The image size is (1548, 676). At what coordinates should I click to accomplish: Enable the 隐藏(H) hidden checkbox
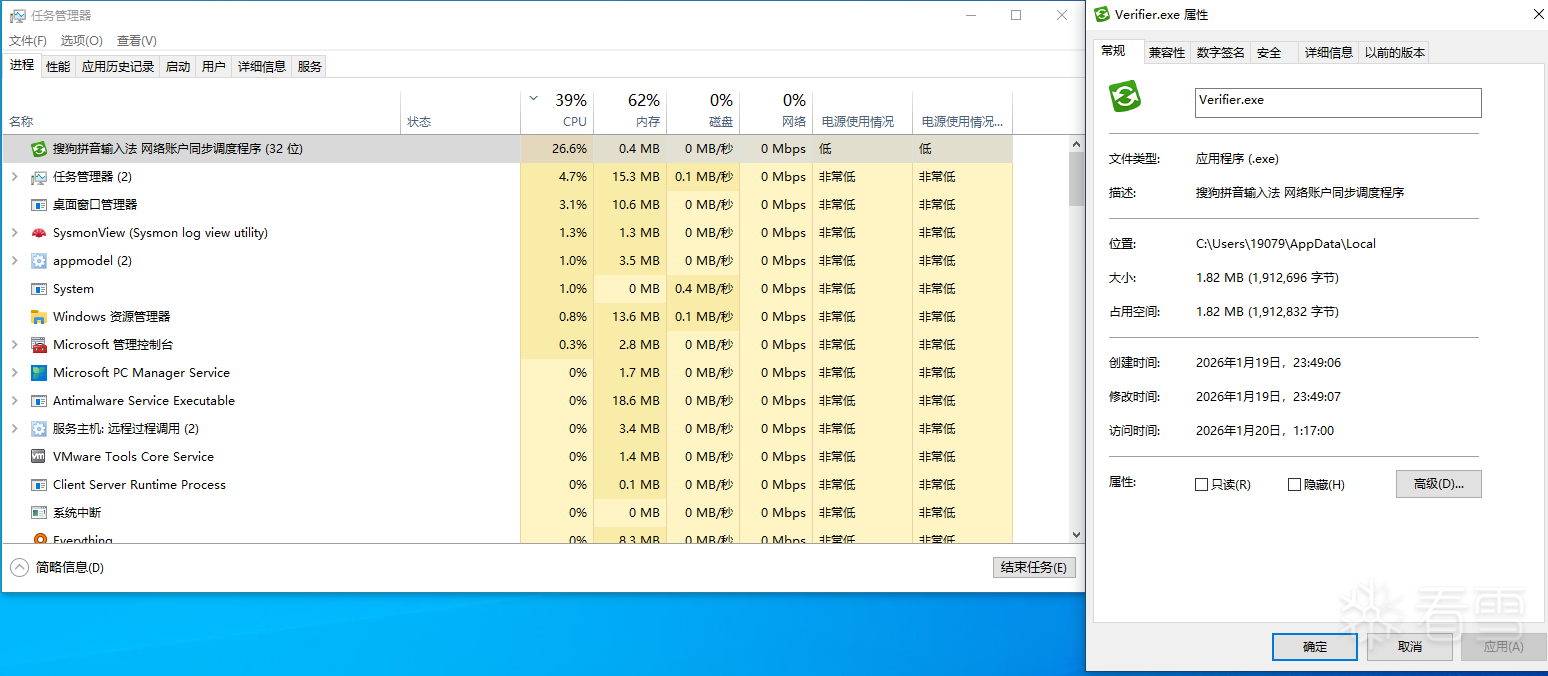(1295, 485)
